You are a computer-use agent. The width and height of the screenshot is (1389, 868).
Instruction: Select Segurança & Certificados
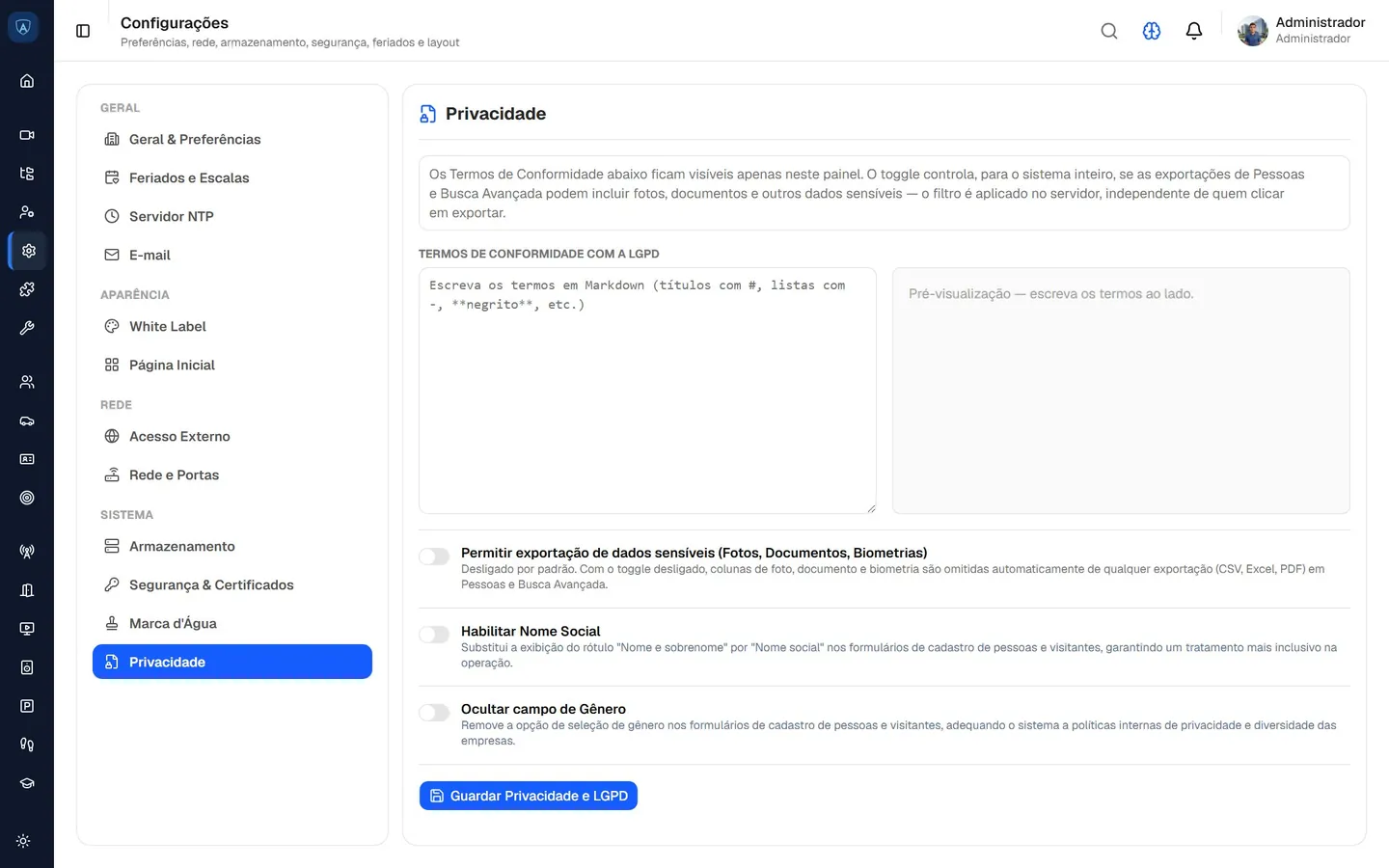coord(232,584)
